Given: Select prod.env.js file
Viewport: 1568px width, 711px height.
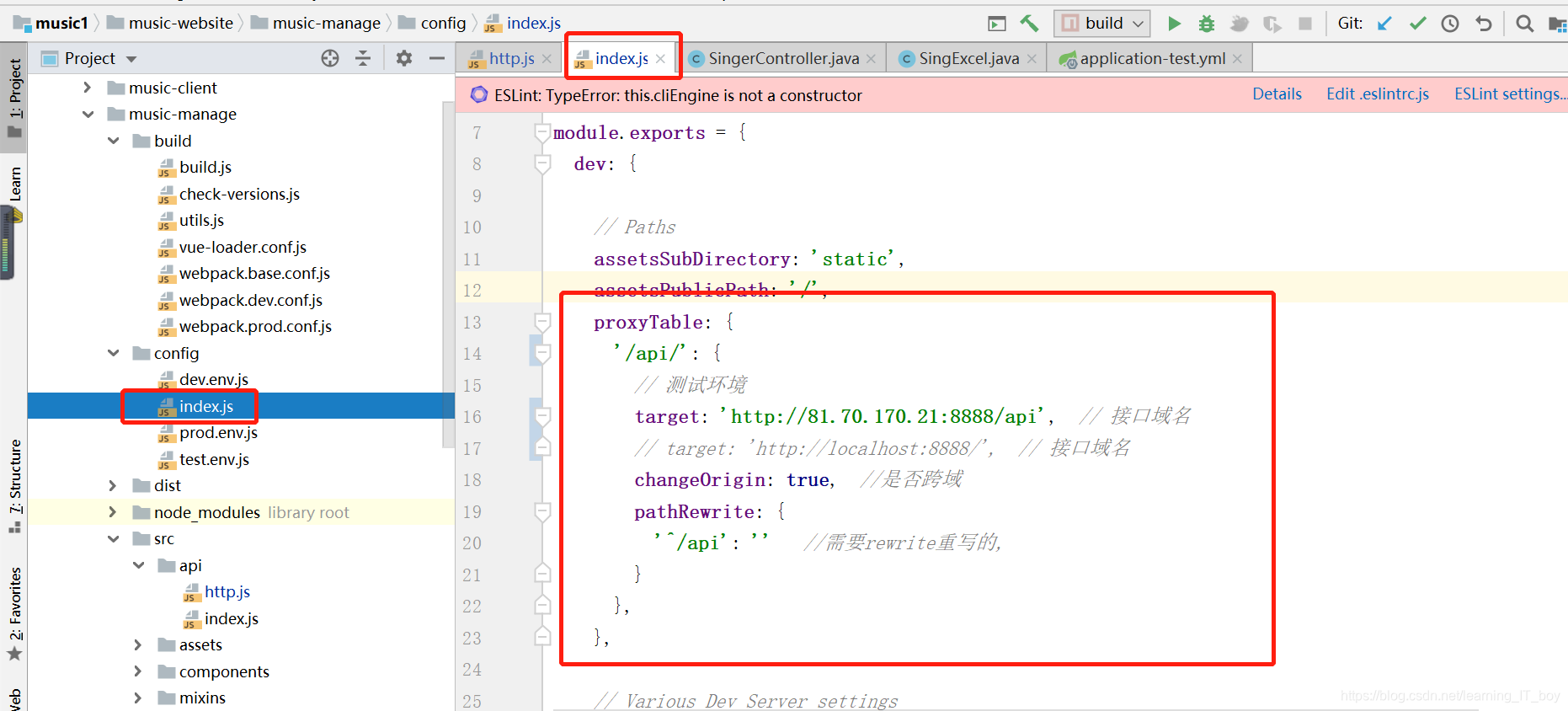Looking at the screenshot, I should click(218, 432).
